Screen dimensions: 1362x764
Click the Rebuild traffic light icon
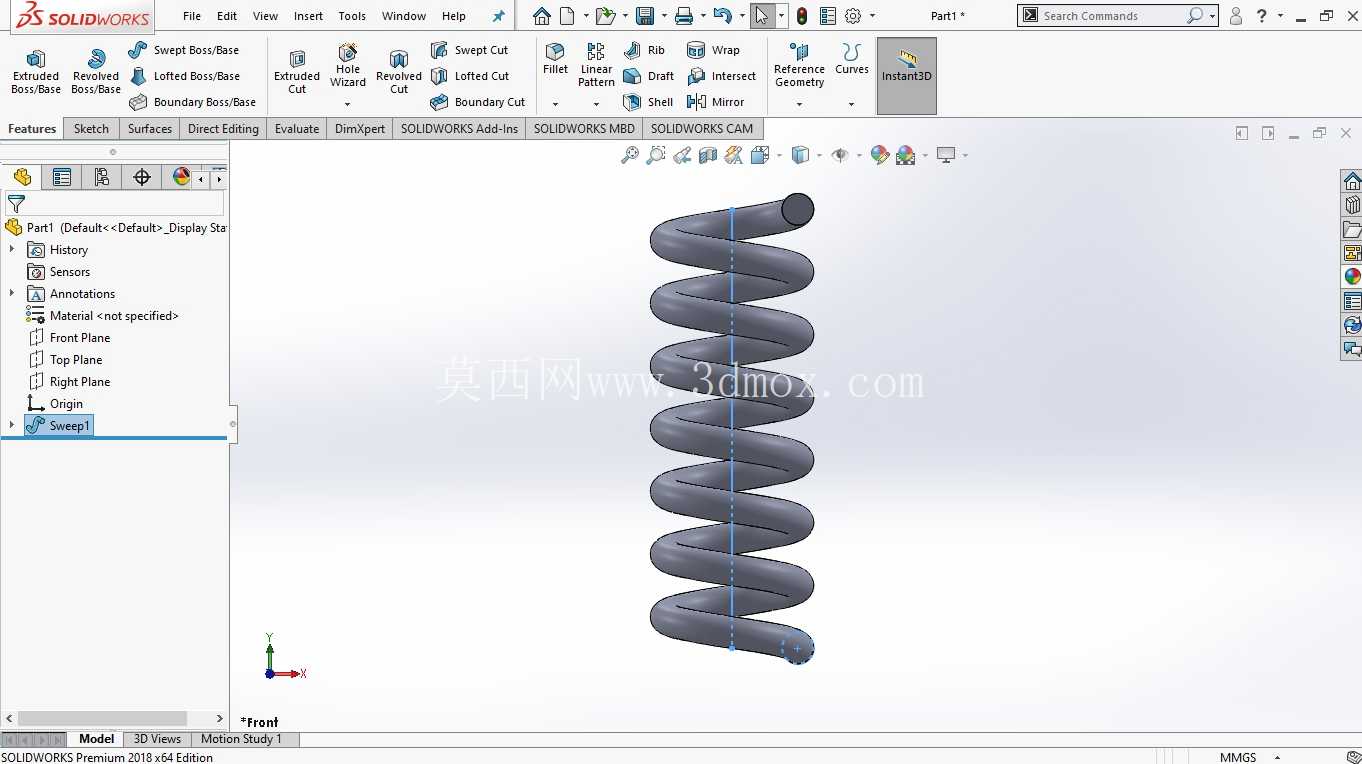point(802,16)
